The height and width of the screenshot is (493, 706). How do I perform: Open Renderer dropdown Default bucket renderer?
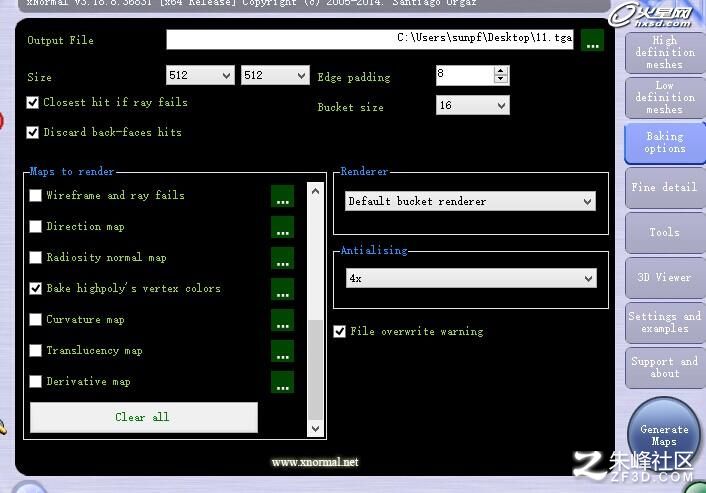pos(471,201)
